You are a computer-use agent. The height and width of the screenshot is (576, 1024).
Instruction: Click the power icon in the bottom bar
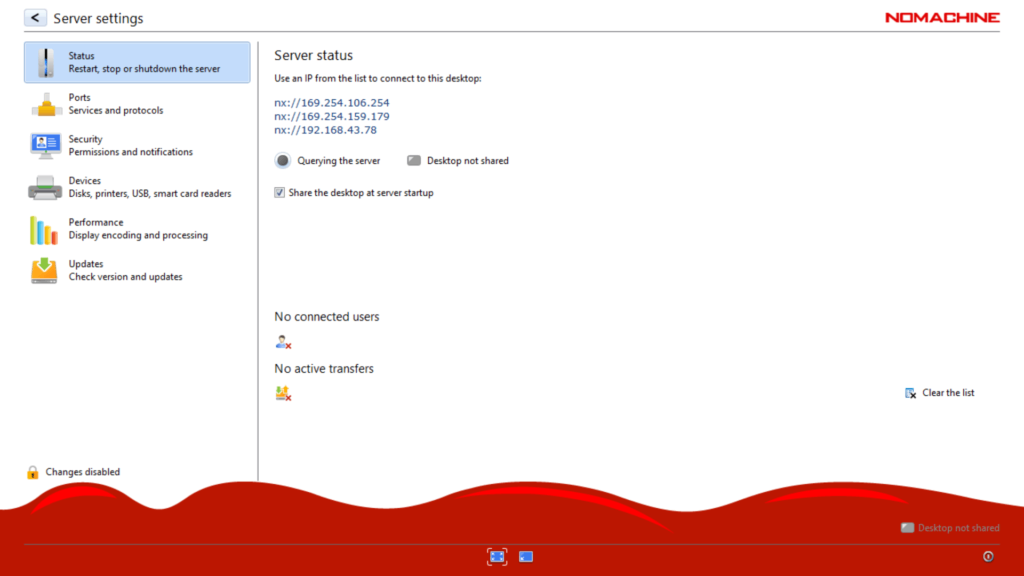(x=988, y=556)
